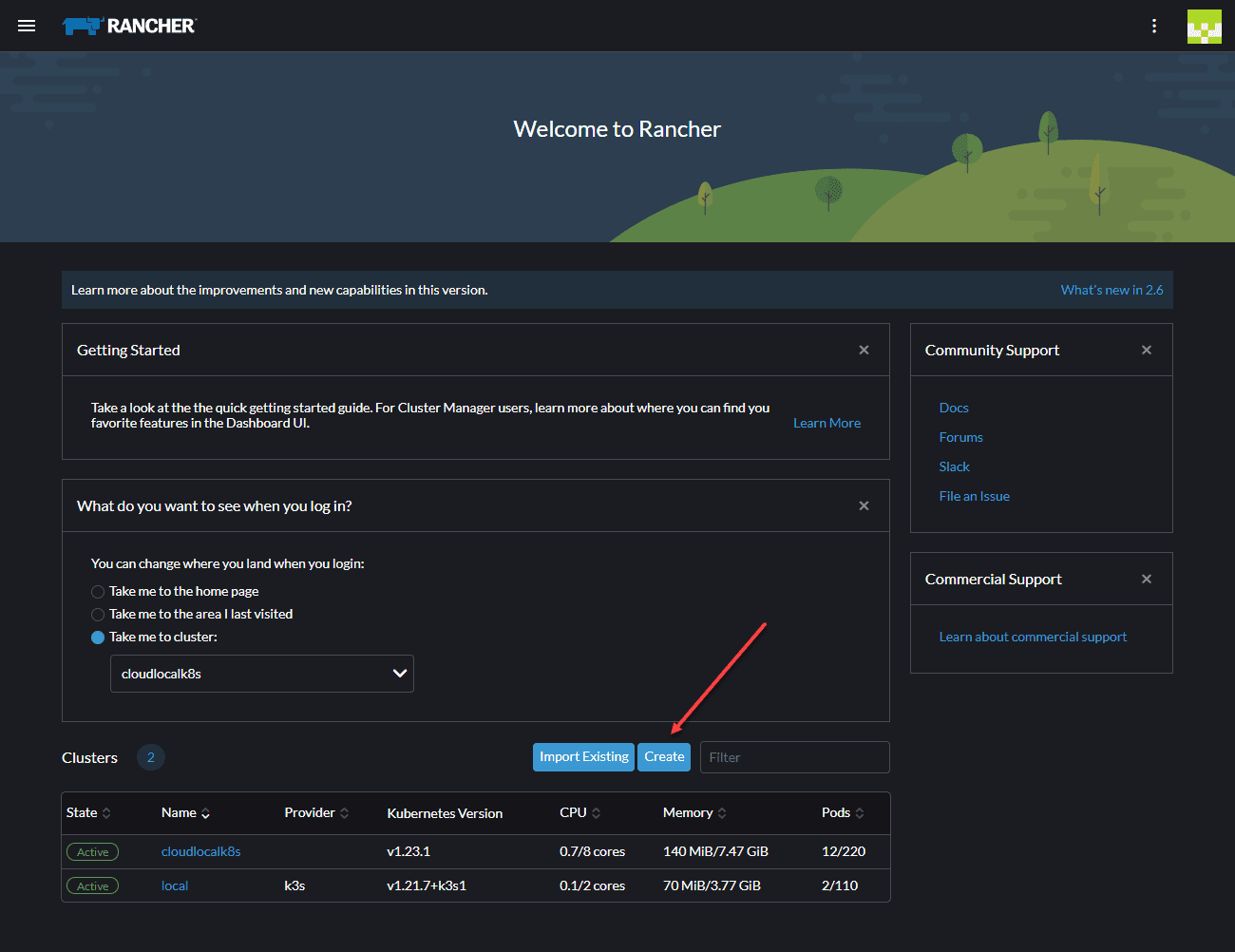Image resolution: width=1235 pixels, height=952 pixels.
Task: Close the Commercial Support panel
Action: coord(1146,579)
